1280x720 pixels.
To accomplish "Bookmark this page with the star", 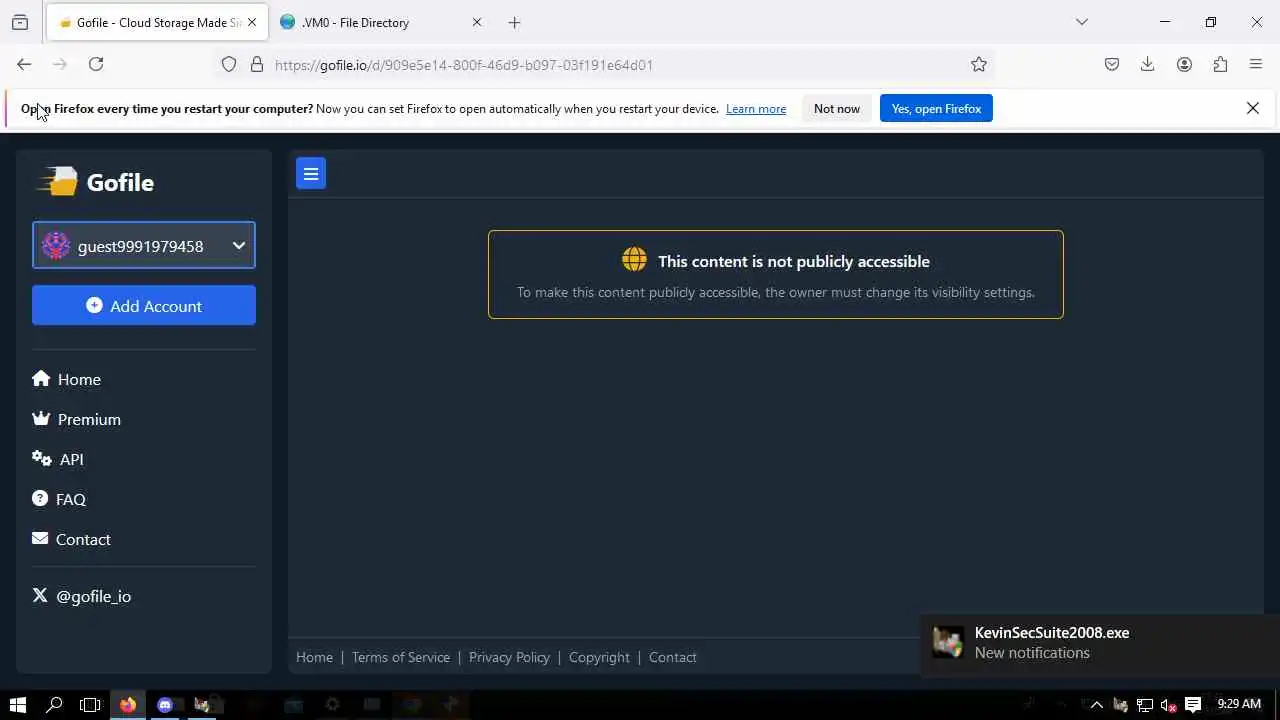I will [979, 64].
